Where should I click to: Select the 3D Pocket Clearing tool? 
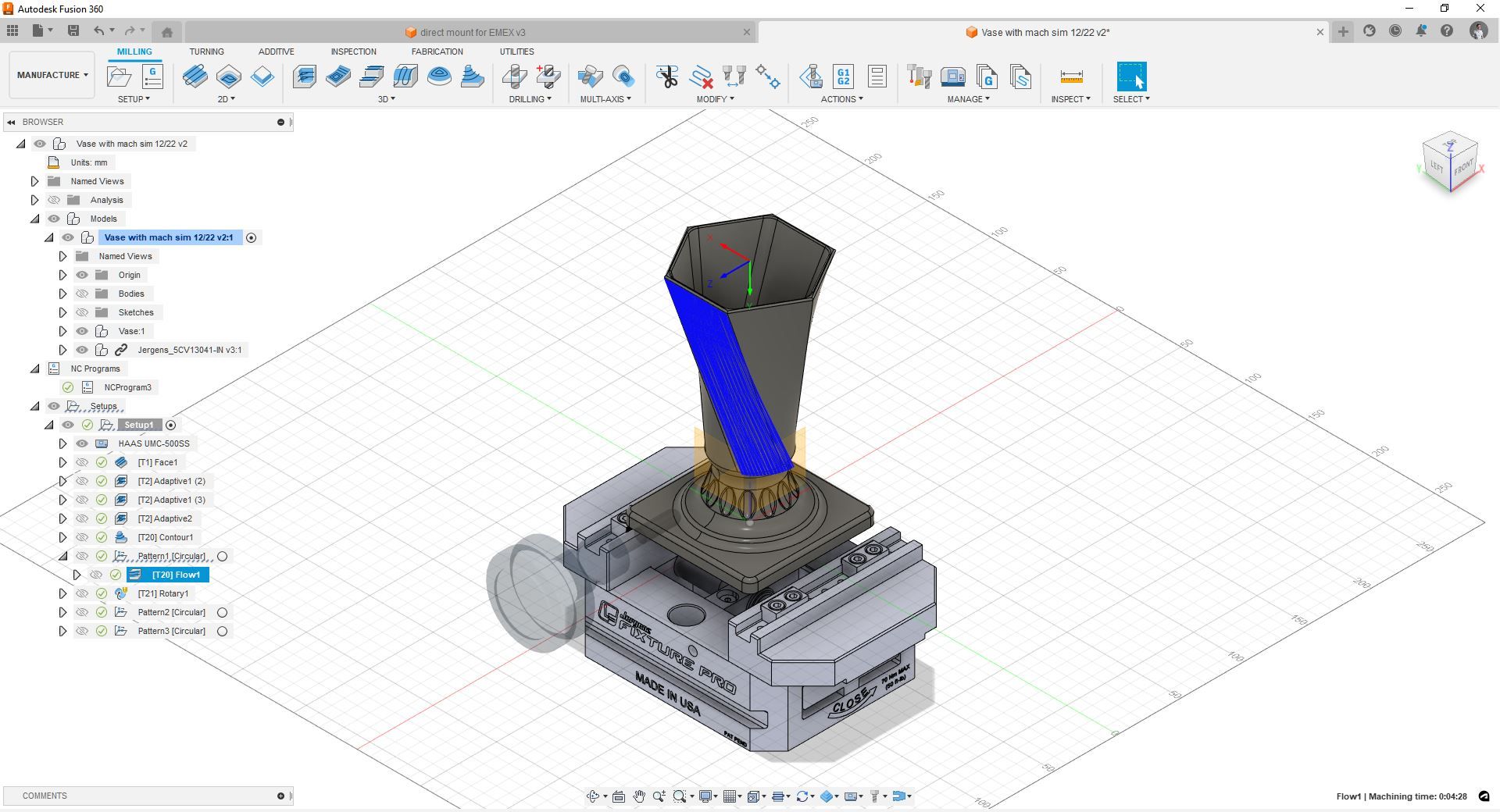[337, 77]
